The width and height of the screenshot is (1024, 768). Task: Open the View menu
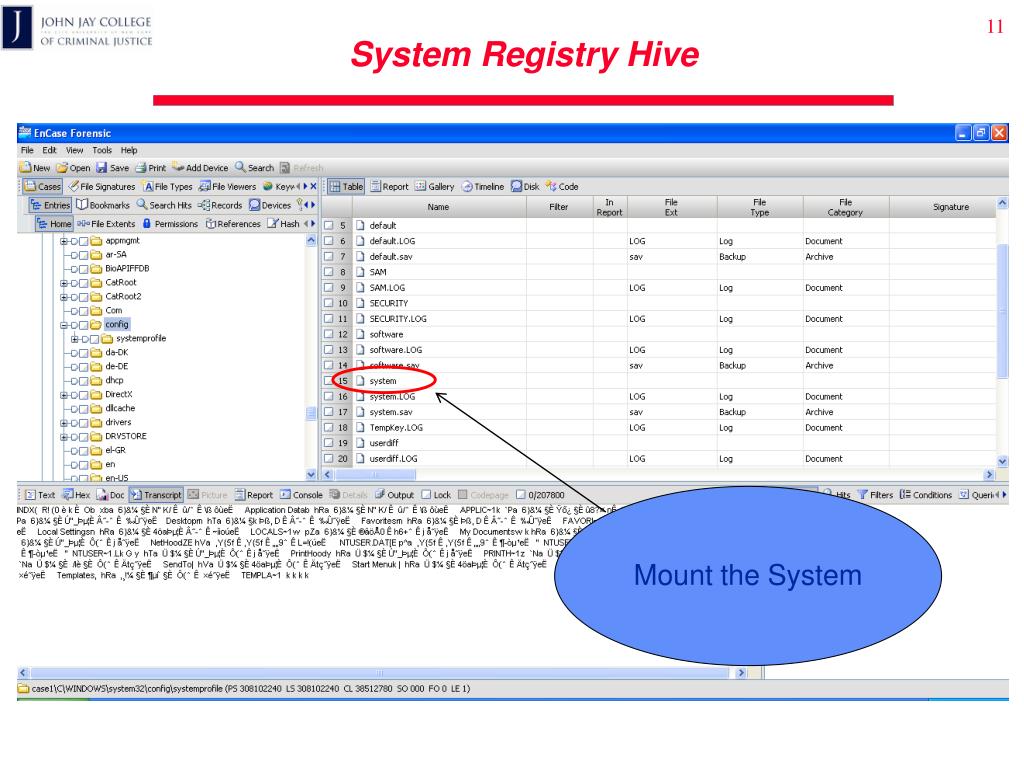point(74,150)
